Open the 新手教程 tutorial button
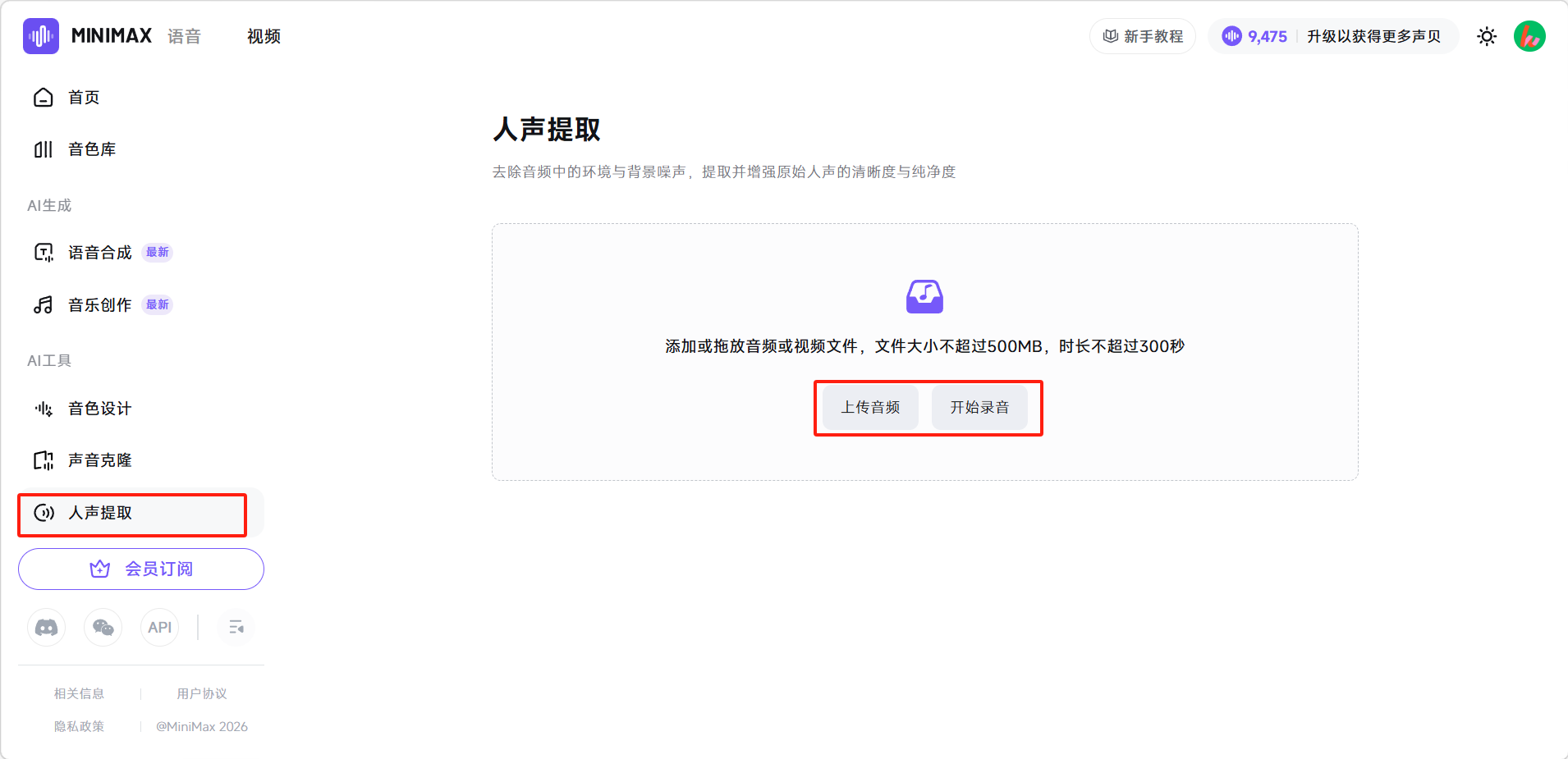1568x759 pixels. [x=1143, y=36]
